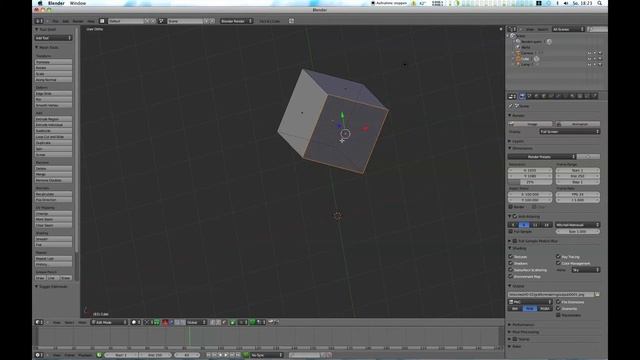Click the Info editor type icon in top header

pos(39,21)
